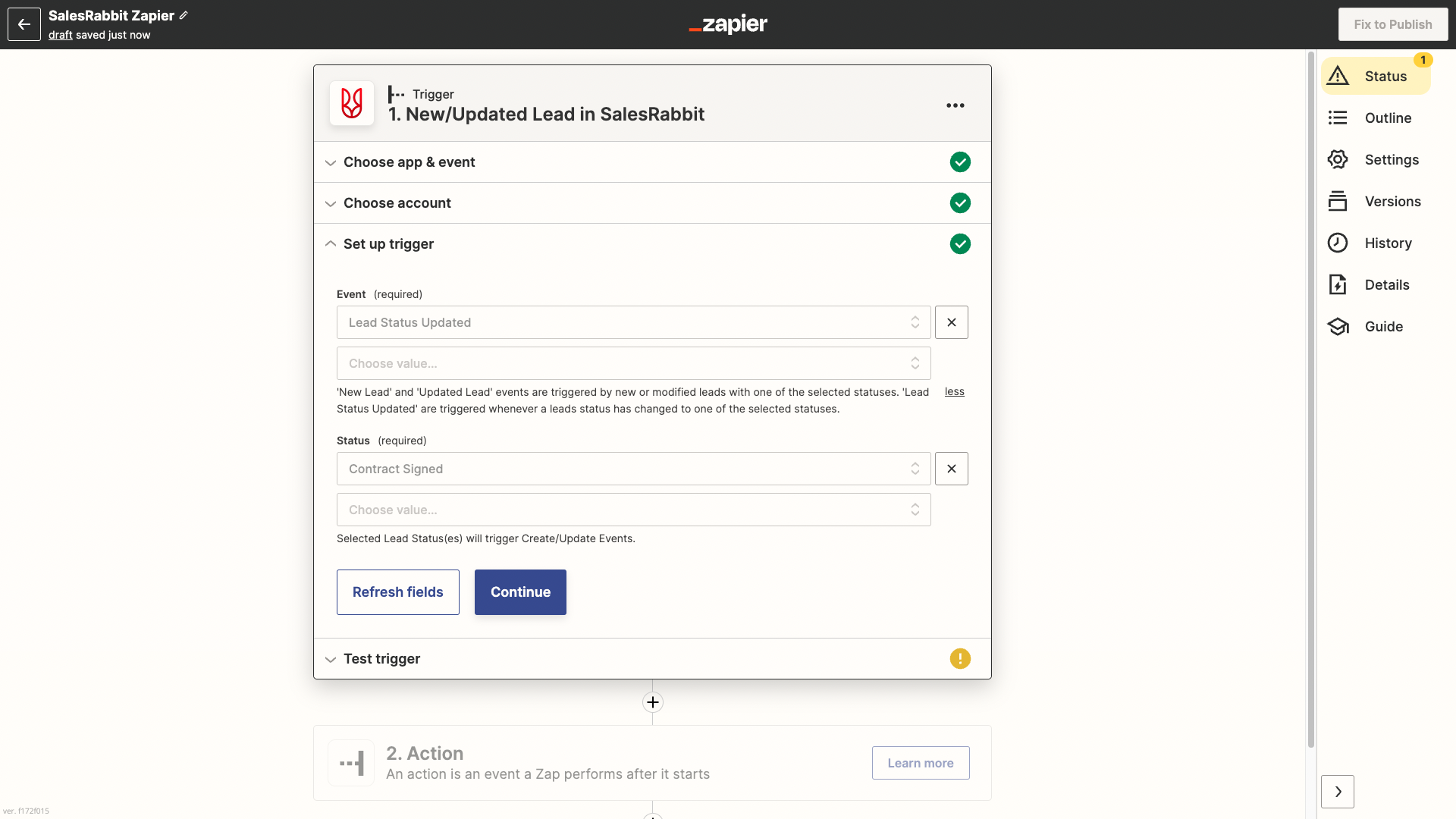Expand the Choose account section
Screen dimensions: 1456x819
pyautogui.click(x=652, y=203)
